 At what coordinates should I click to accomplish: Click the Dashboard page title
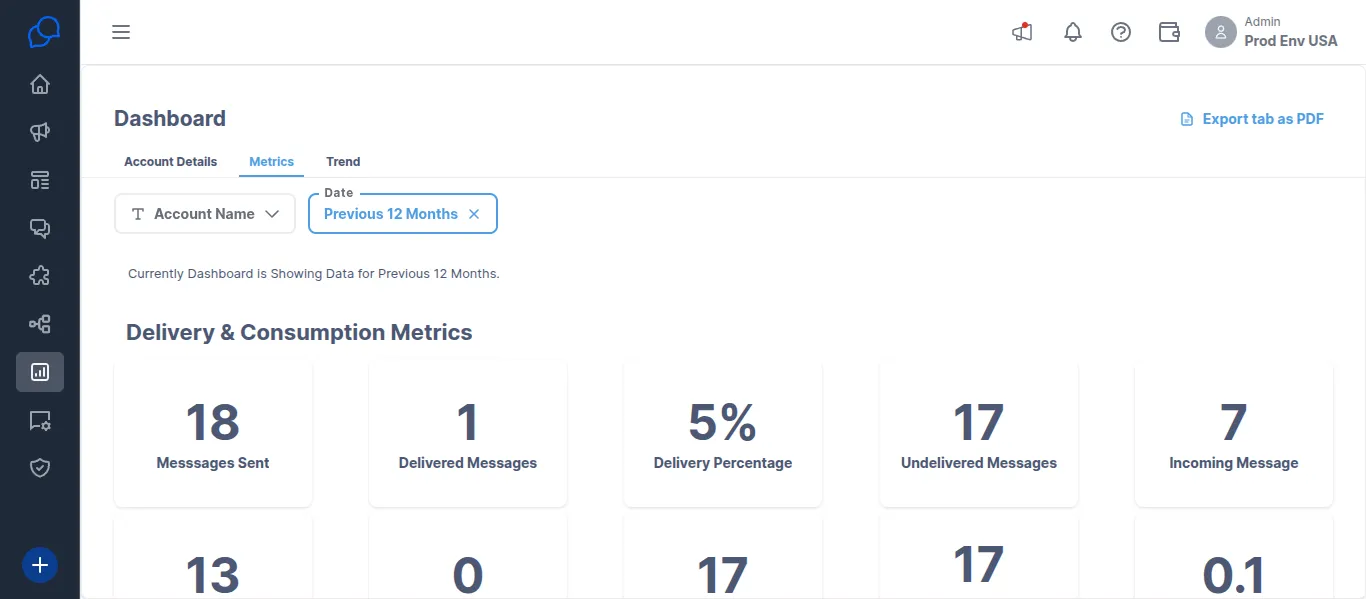click(x=170, y=119)
